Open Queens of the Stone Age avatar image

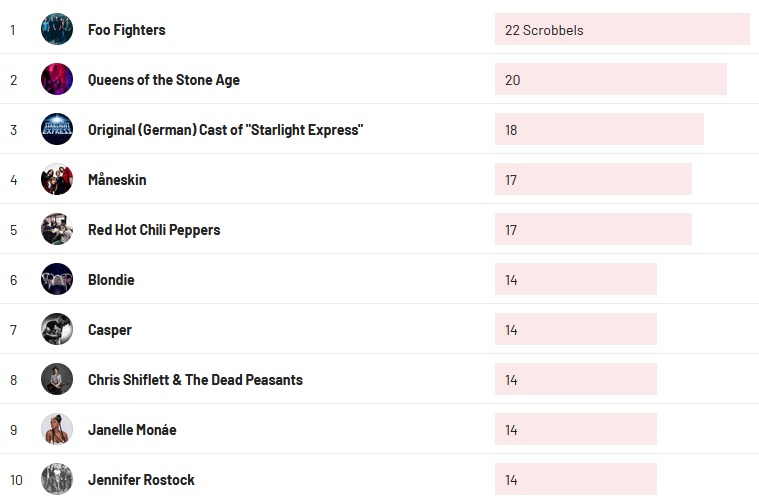coord(57,79)
